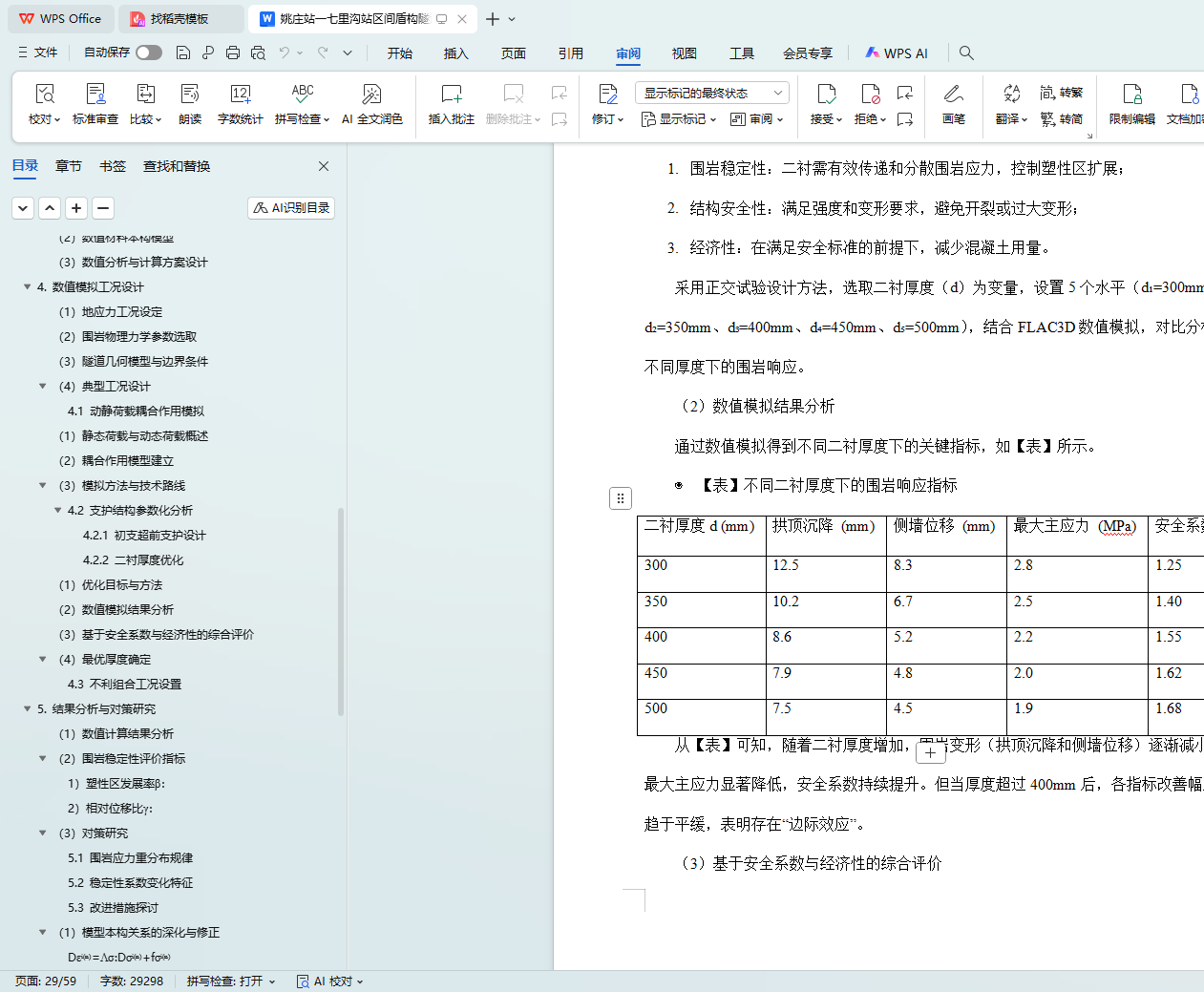Click the 朗读 read aloud icon
This screenshot has width=1204, height=992.
point(190,103)
